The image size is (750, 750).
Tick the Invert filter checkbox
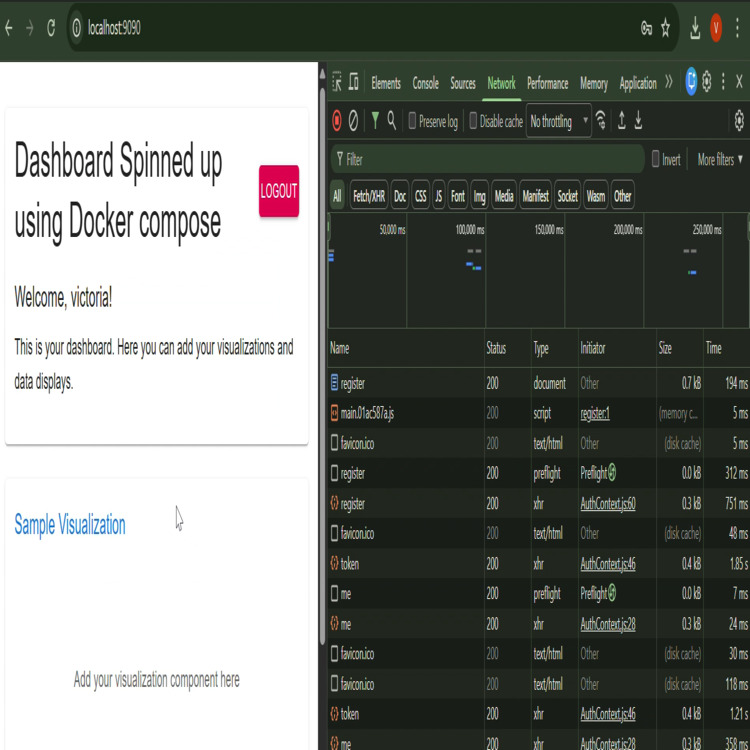point(656,159)
